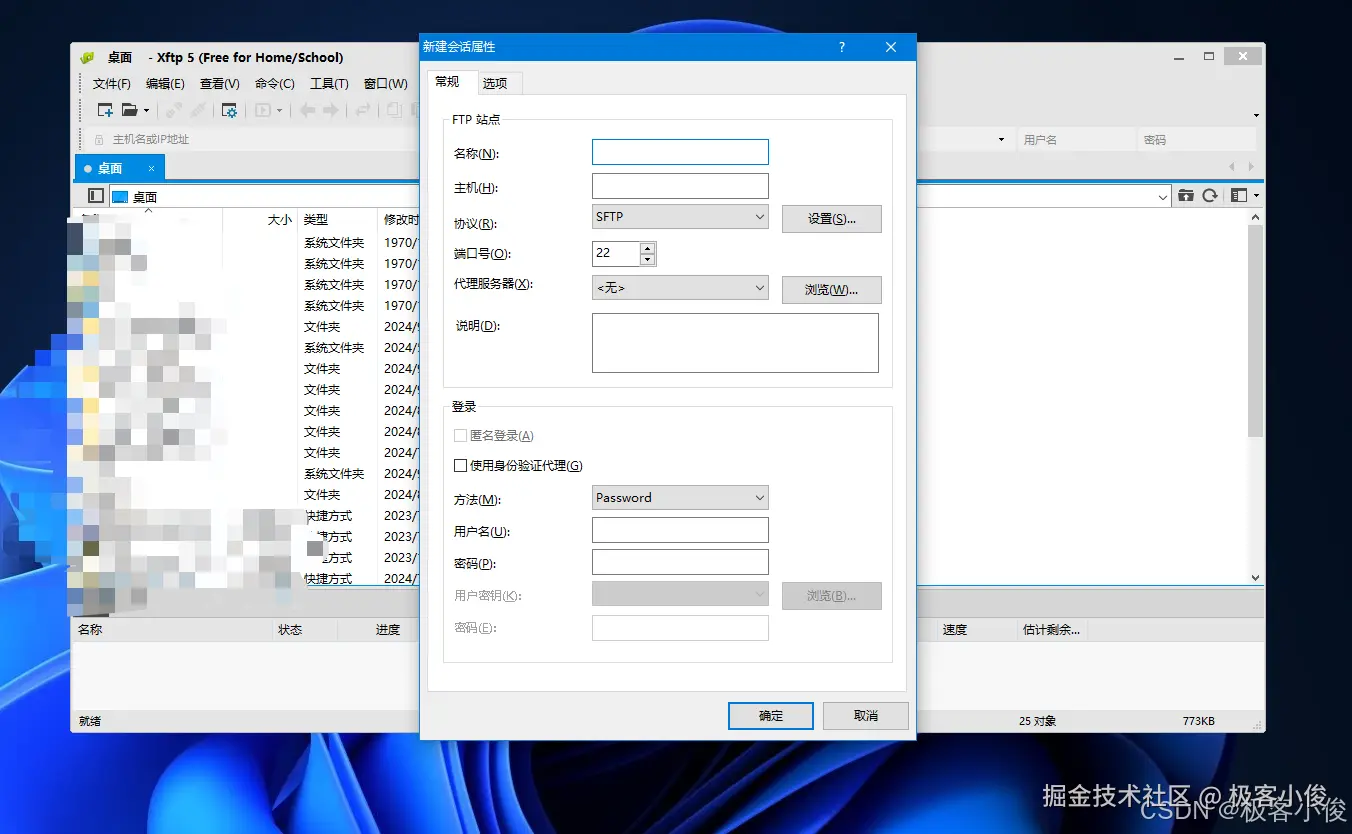Open the 编辑(E) menu
The image size is (1352, 834).
coord(165,84)
